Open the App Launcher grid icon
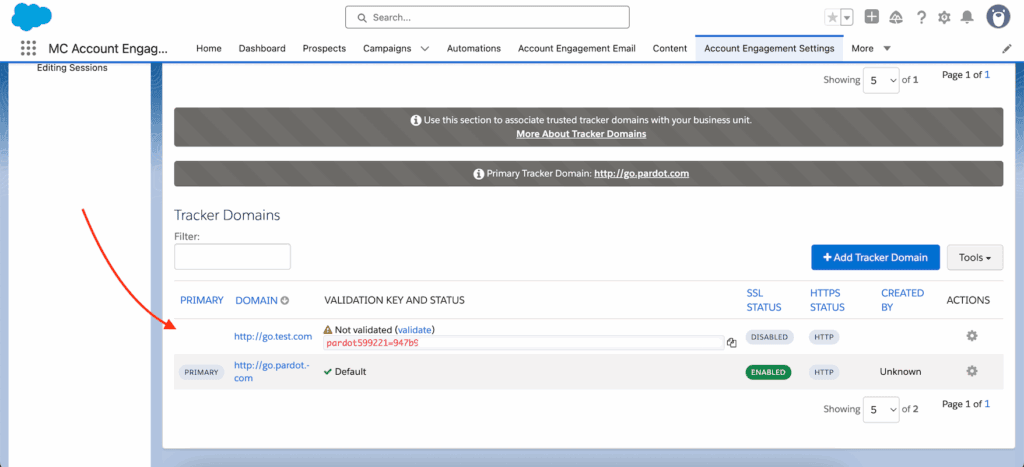Viewport: 1024px width, 467px height. click(x=28, y=48)
